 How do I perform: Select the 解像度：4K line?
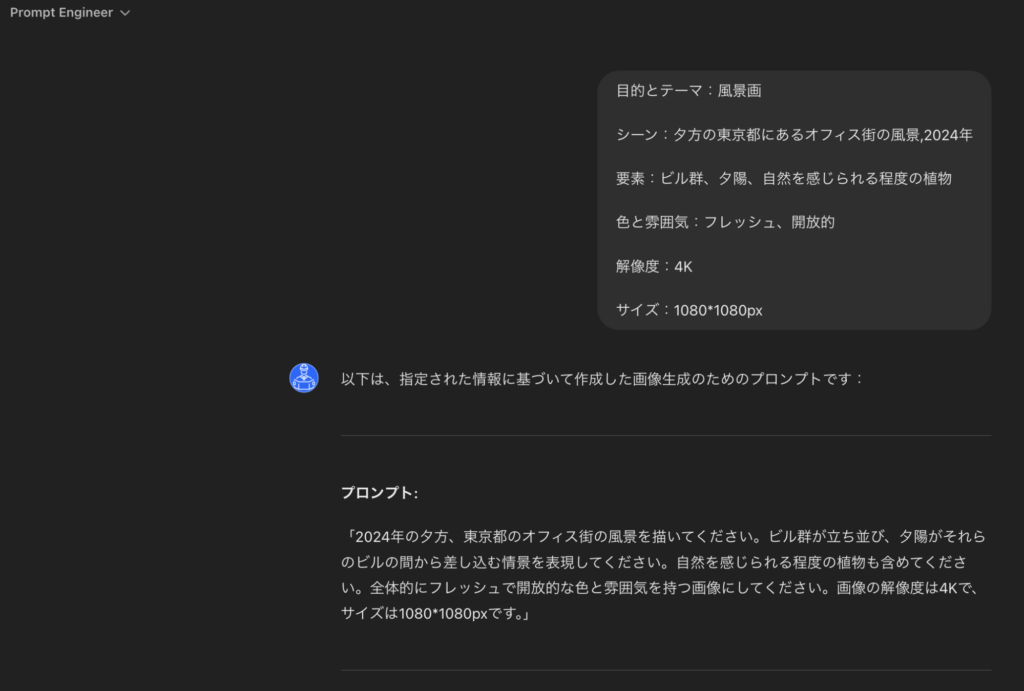[655, 266]
